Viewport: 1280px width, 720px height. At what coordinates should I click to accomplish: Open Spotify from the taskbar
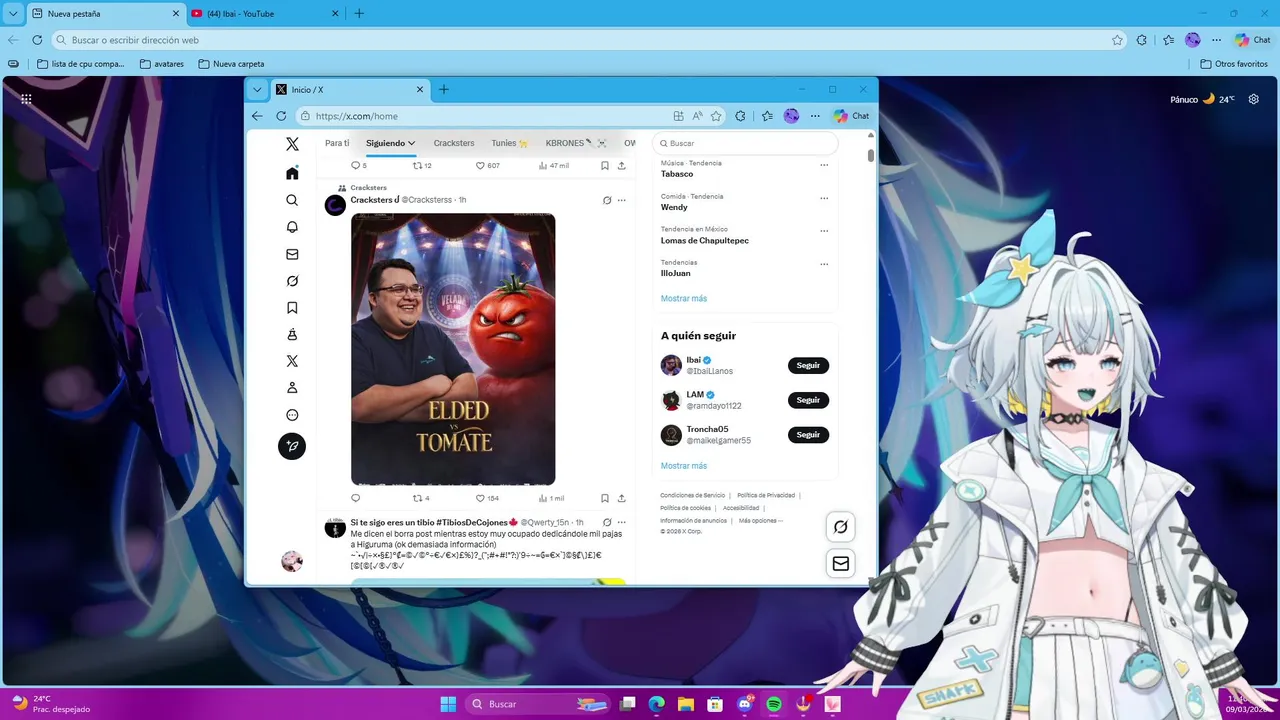click(x=774, y=704)
